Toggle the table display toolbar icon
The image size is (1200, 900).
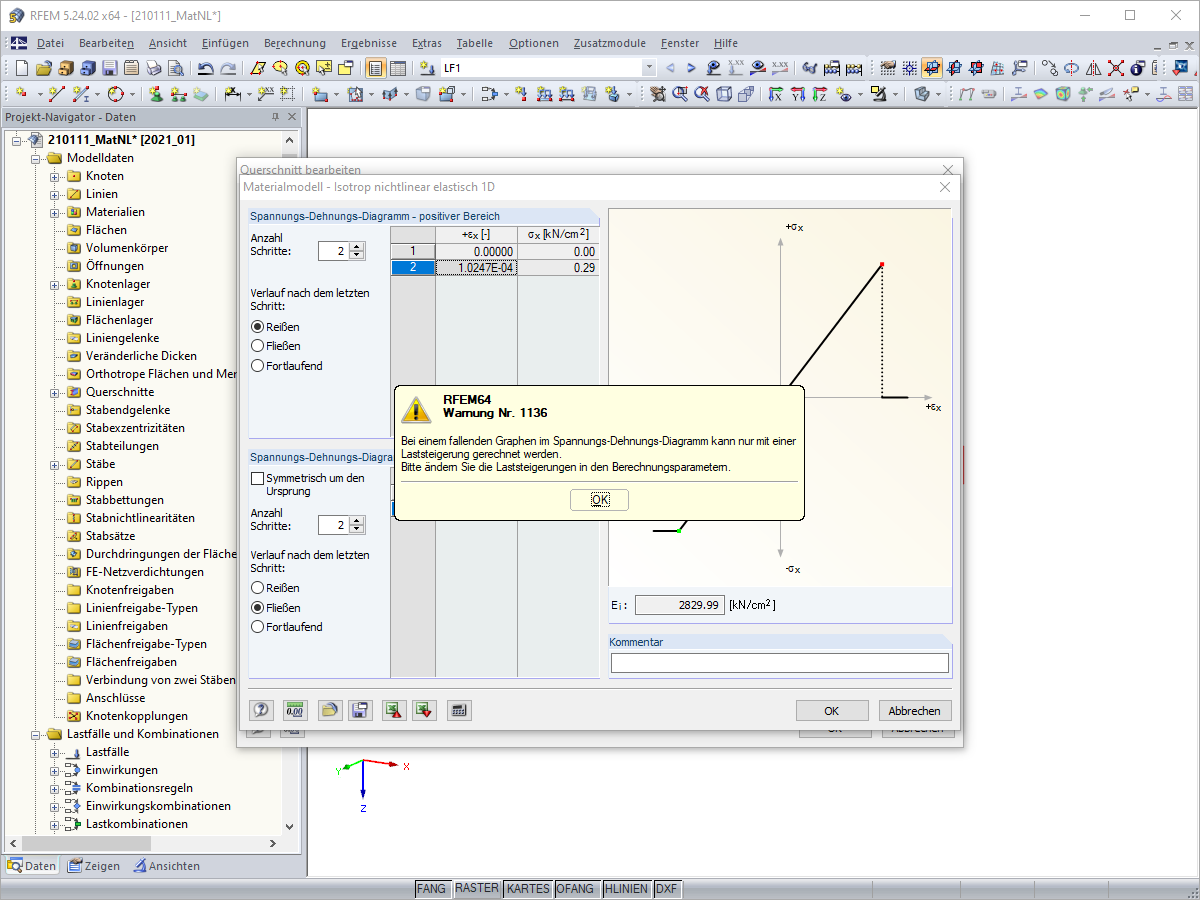tap(398, 68)
